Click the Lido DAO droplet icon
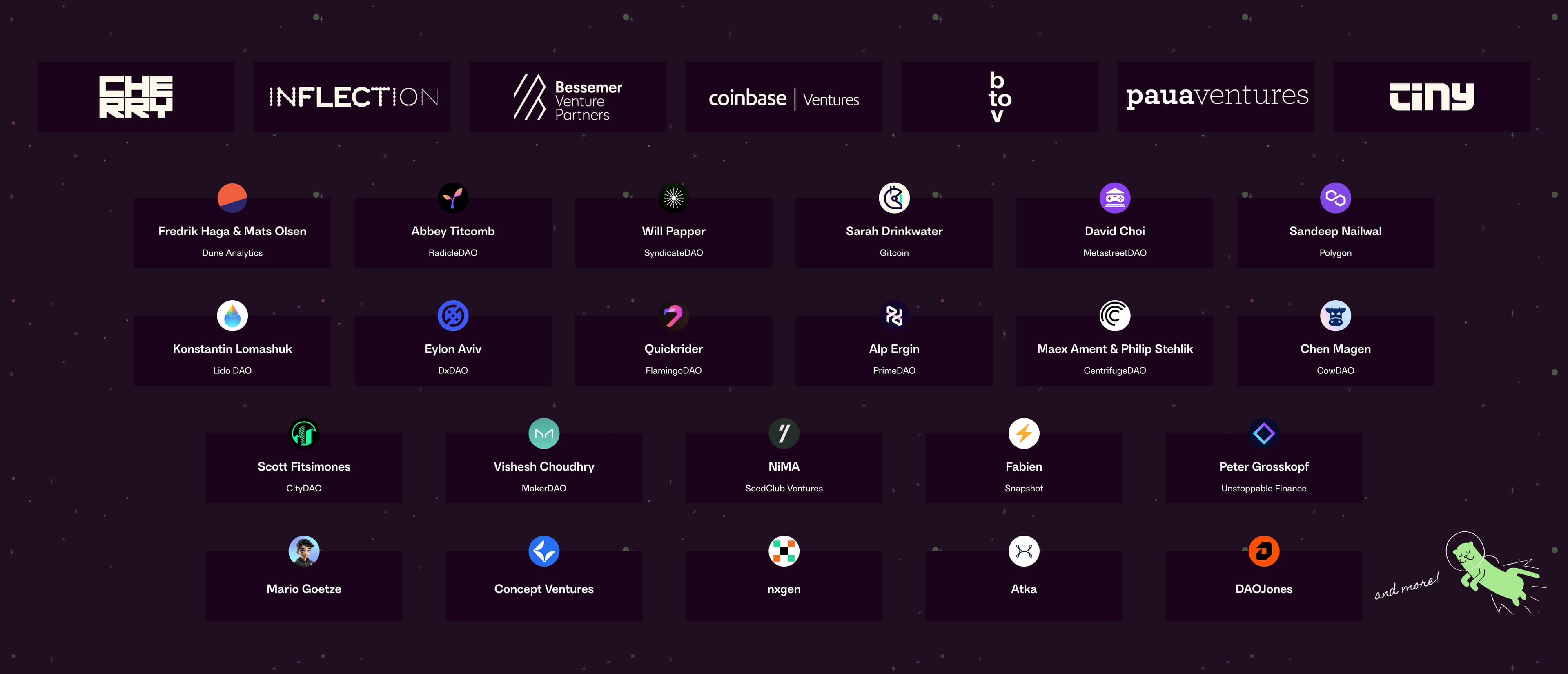 click(x=232, y=315)
